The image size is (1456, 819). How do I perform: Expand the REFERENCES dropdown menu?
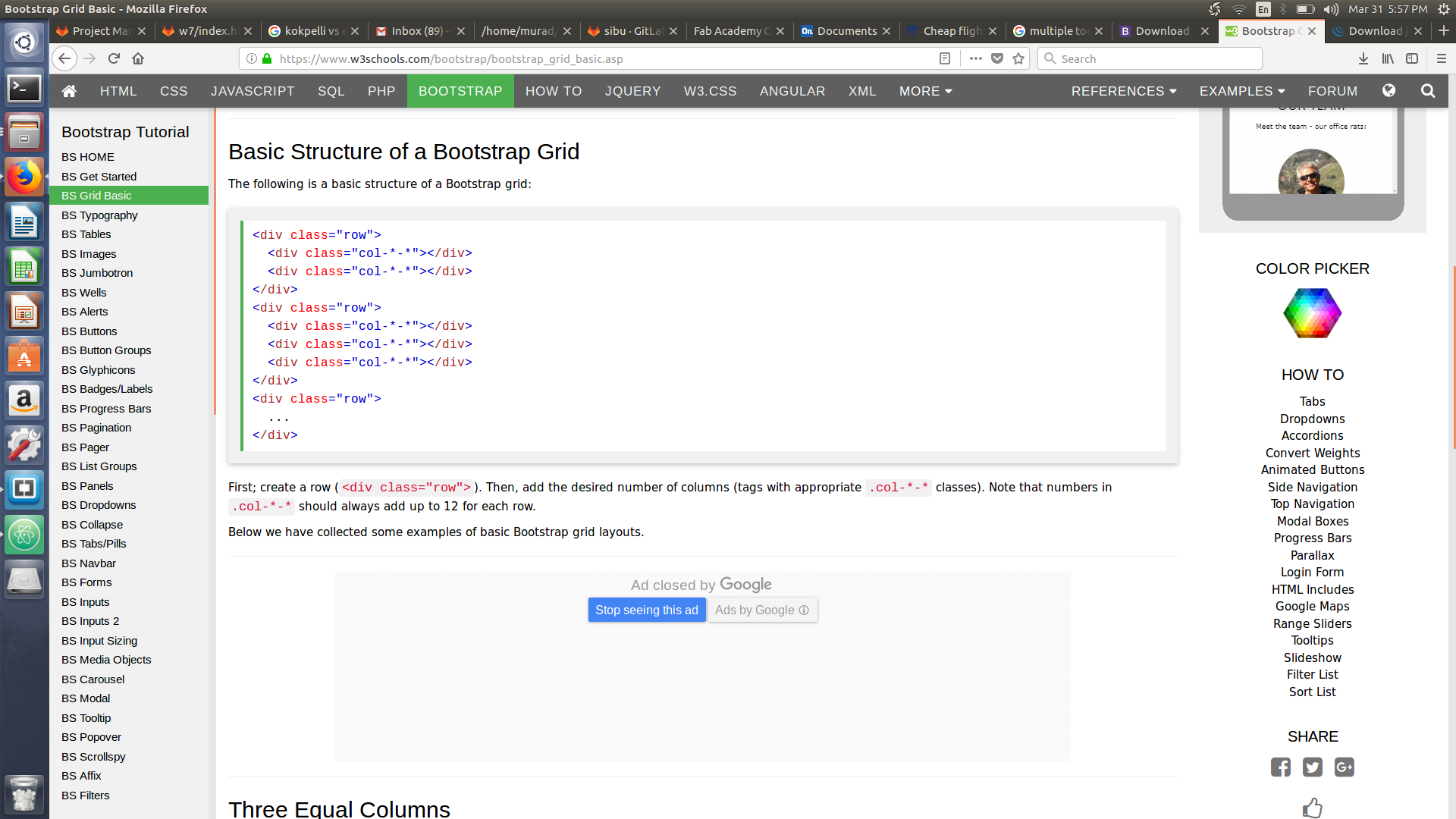point(1124,91)
